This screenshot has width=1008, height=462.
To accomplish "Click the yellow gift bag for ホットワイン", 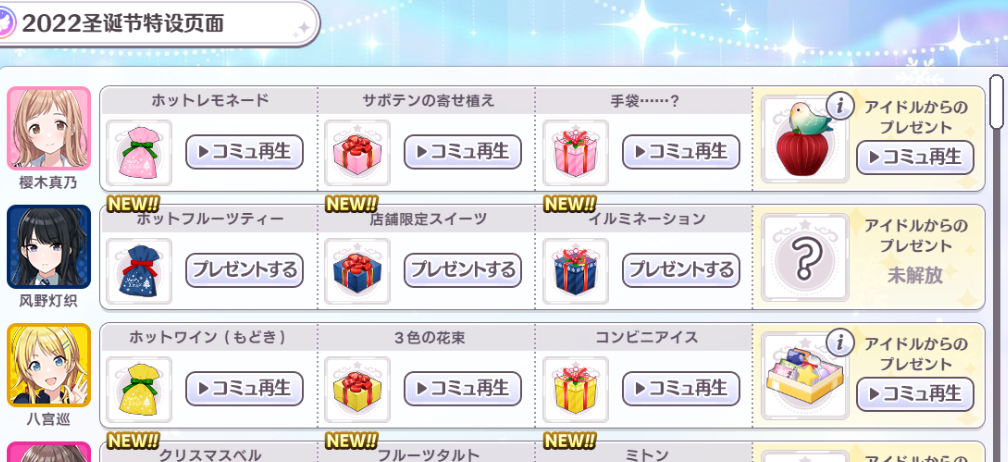I will click(139, 389).
